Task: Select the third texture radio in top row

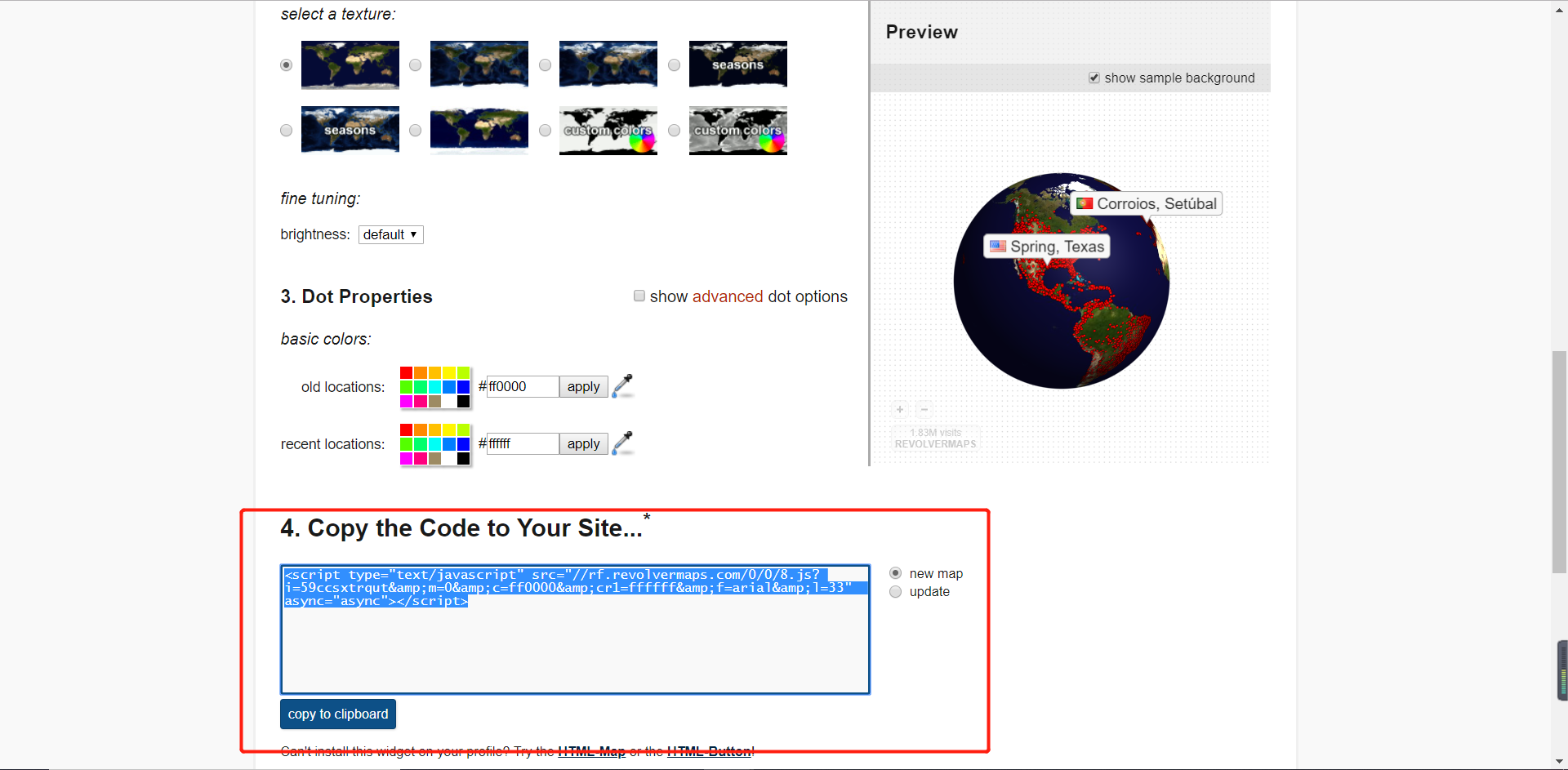Action: coord(545,65)
